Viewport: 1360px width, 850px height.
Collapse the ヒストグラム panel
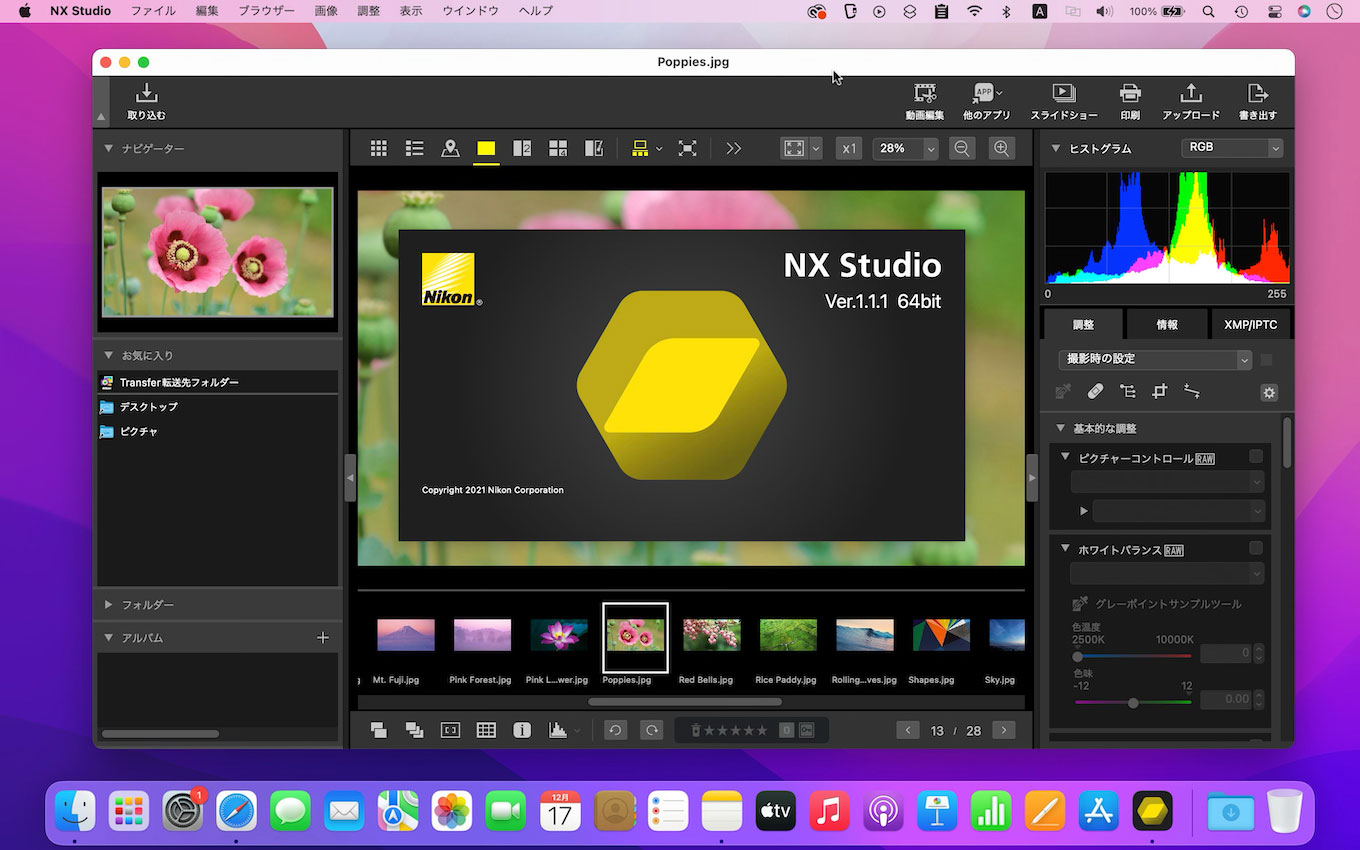click(x=1056, y=148)
